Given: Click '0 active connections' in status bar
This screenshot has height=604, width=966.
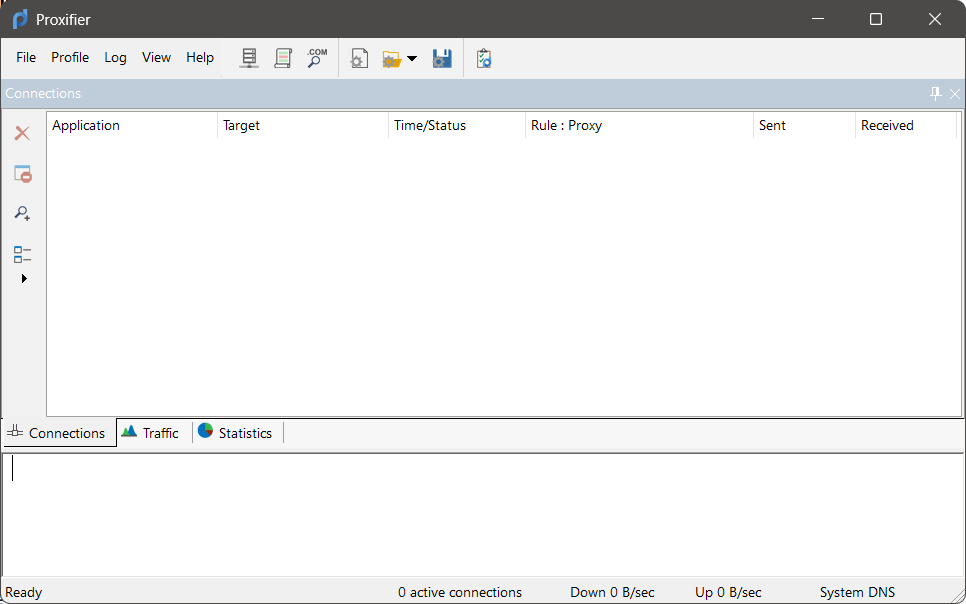Looking at the screenshot, I should coord(460,592).
